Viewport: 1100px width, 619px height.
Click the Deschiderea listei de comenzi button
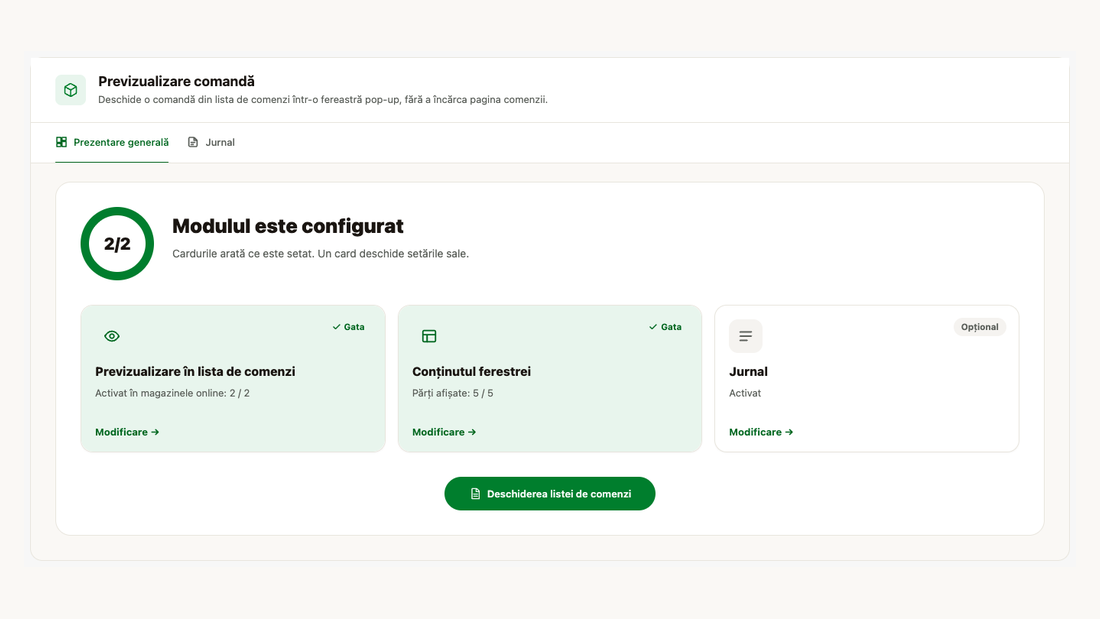[550, 494]
